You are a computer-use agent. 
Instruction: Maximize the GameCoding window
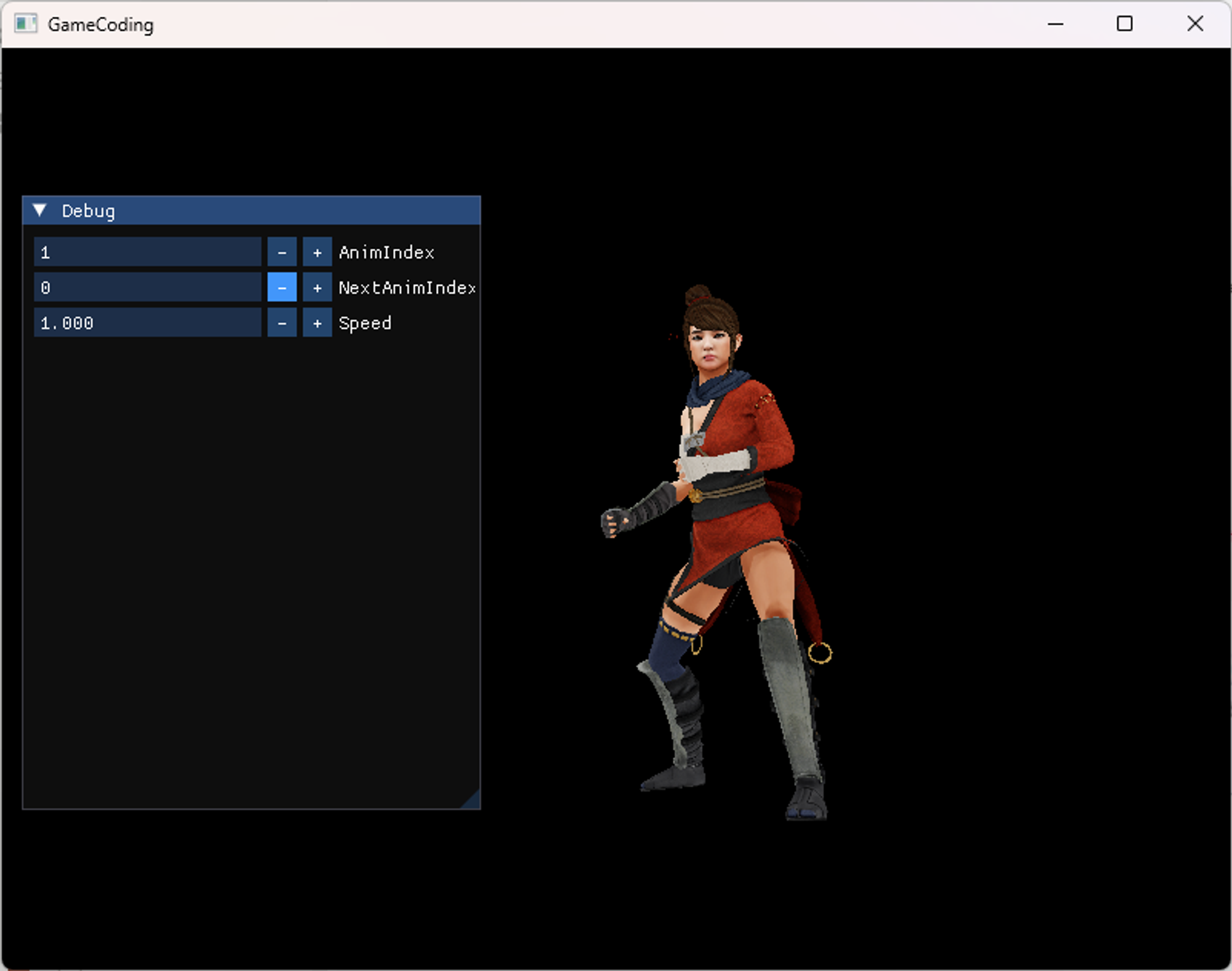pyautogui.click(x=1124, y=24)
